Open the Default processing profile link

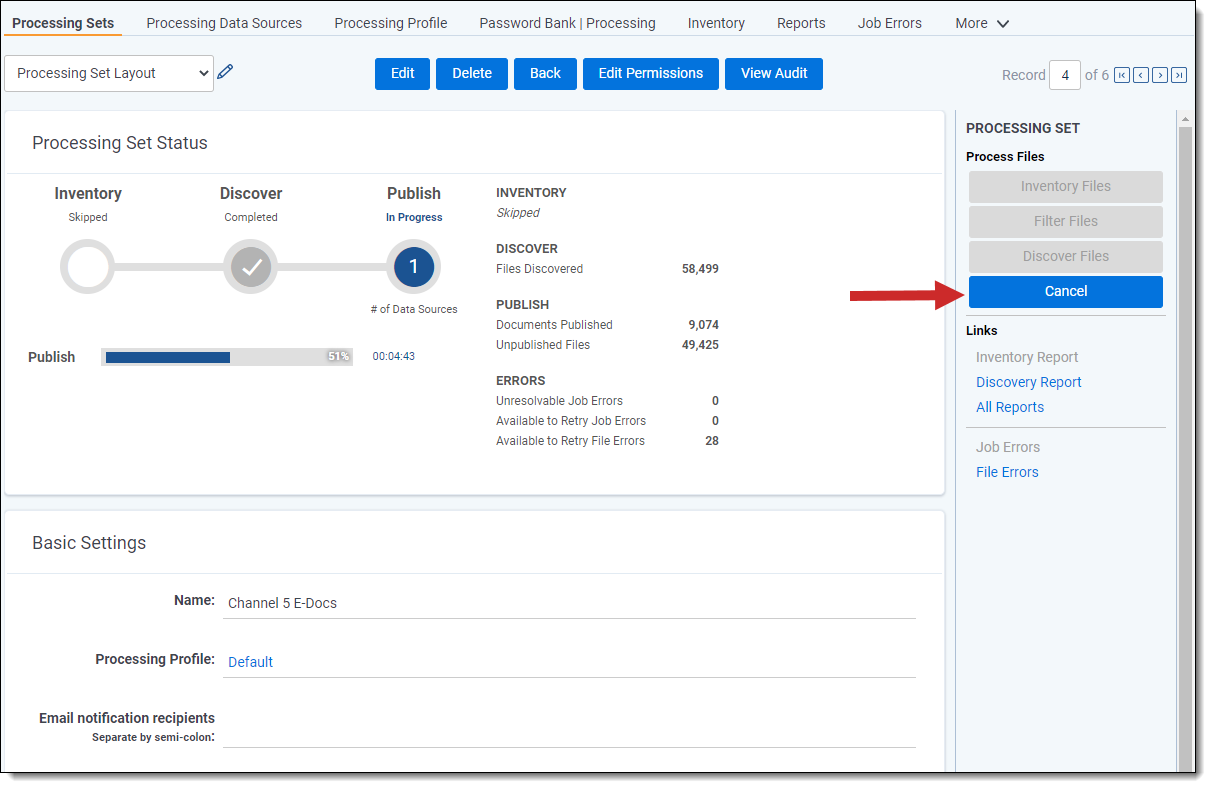[x=250, y=662]
